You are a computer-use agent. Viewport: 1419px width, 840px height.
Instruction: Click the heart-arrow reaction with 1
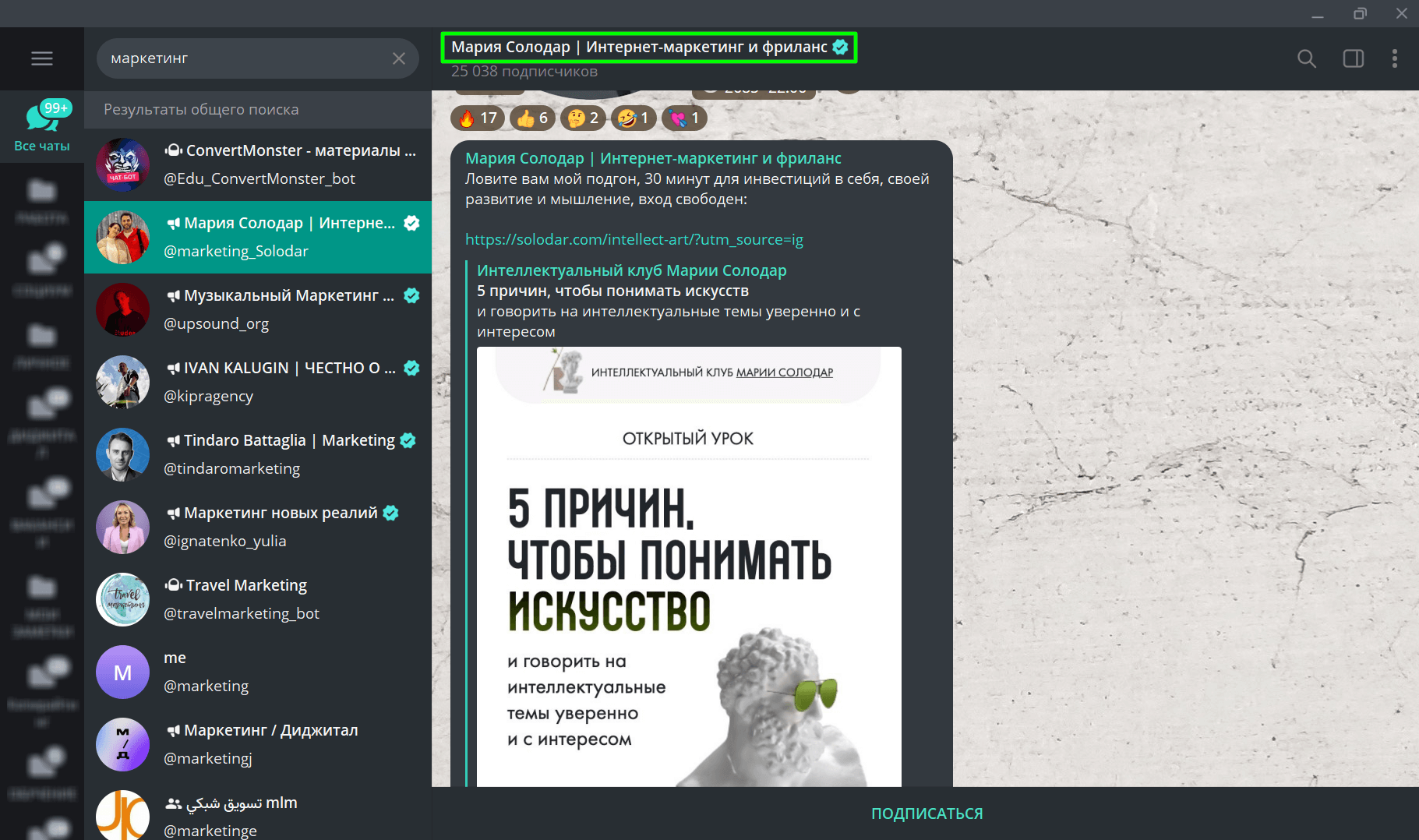point(684,118)
